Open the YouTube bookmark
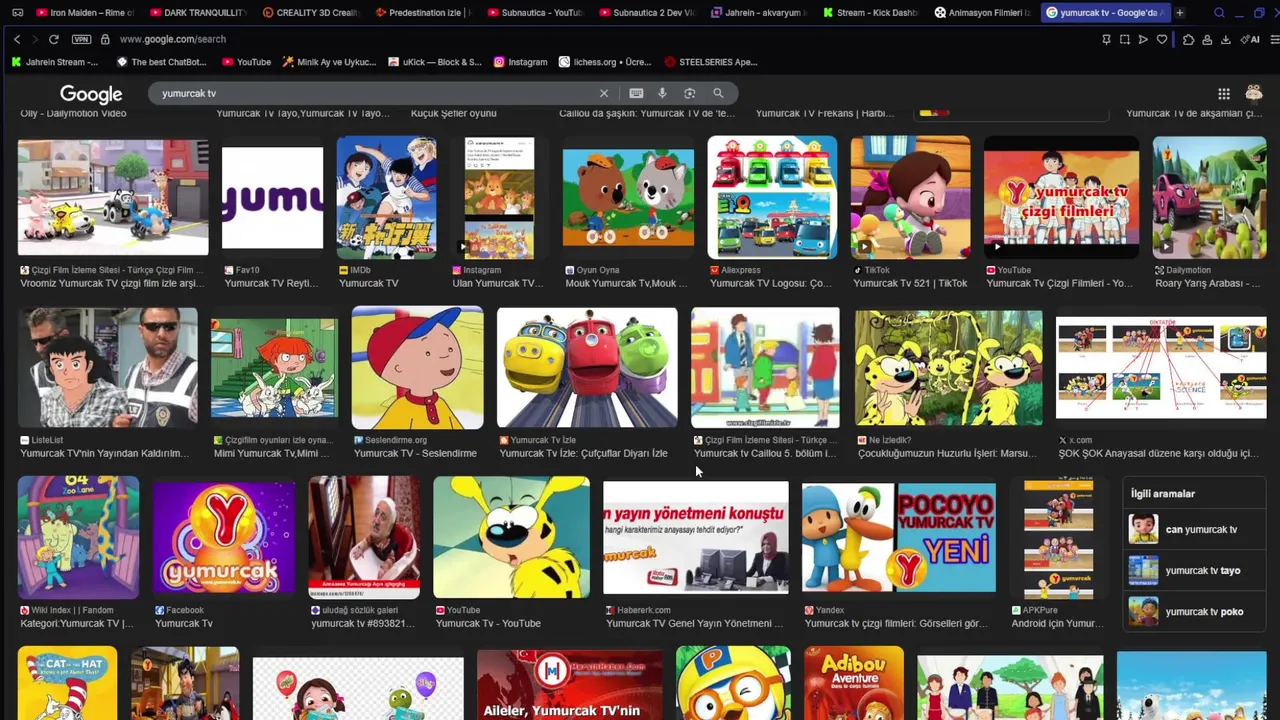This screenshot has height=720, width=1280. click(247, 62)
